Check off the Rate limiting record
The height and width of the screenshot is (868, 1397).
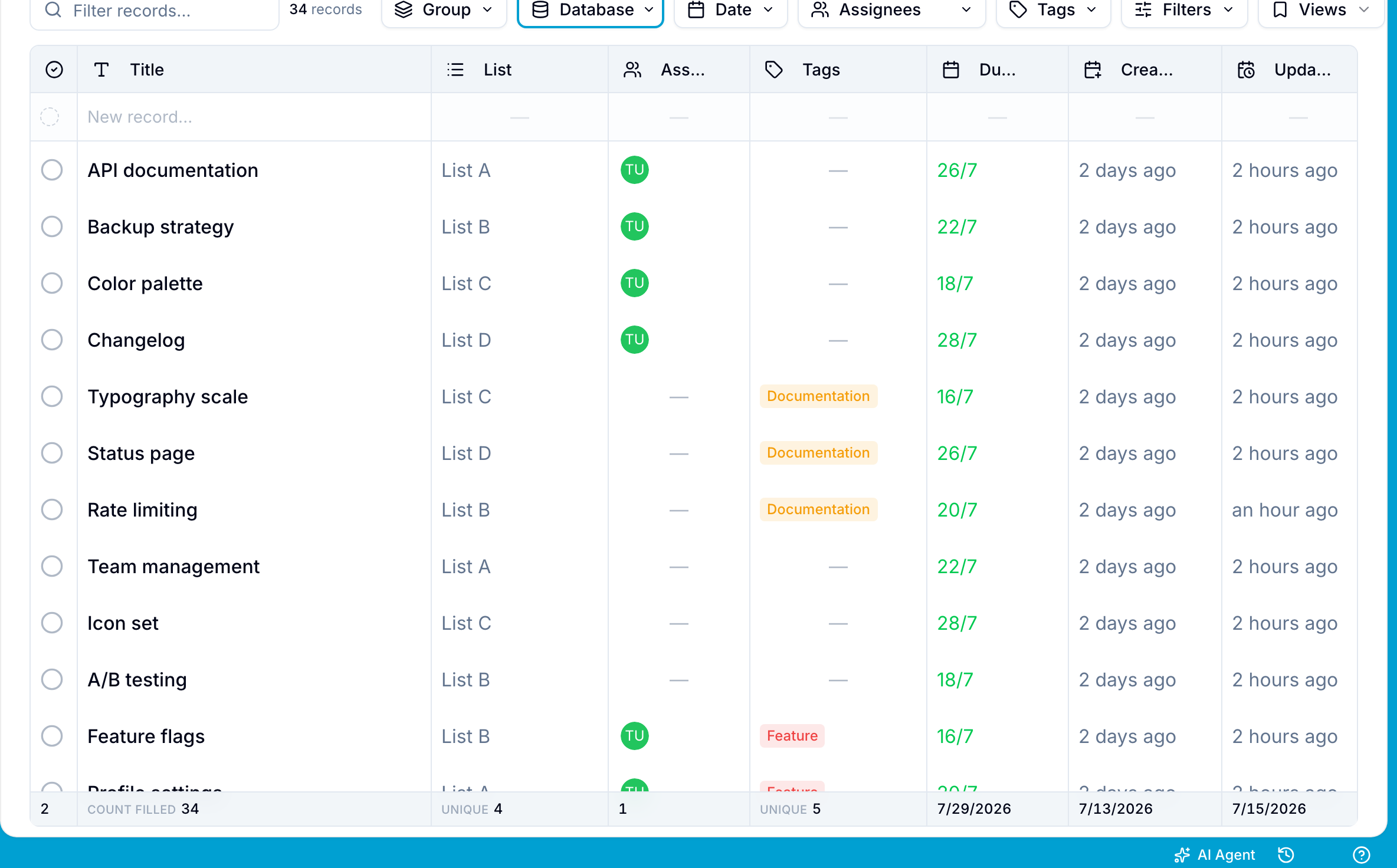click(52, 509)
